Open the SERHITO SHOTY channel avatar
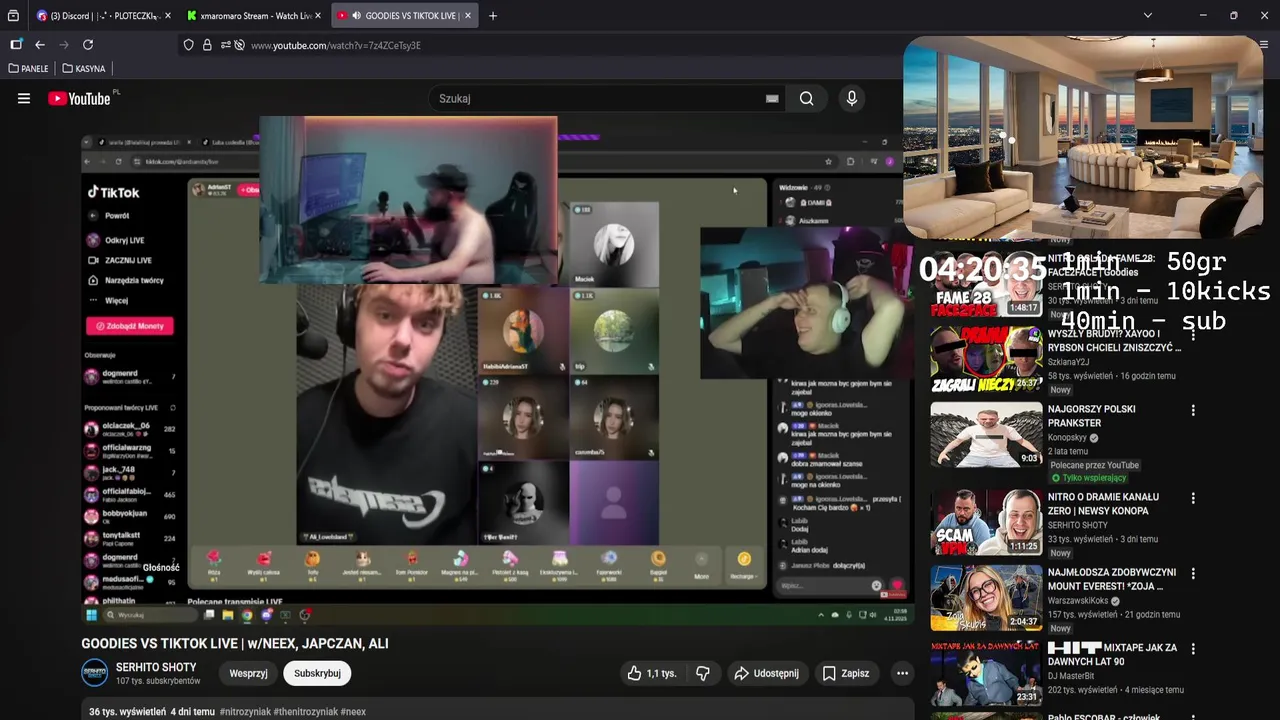This screenshot has width=1280, height=720. coord(94,673)
